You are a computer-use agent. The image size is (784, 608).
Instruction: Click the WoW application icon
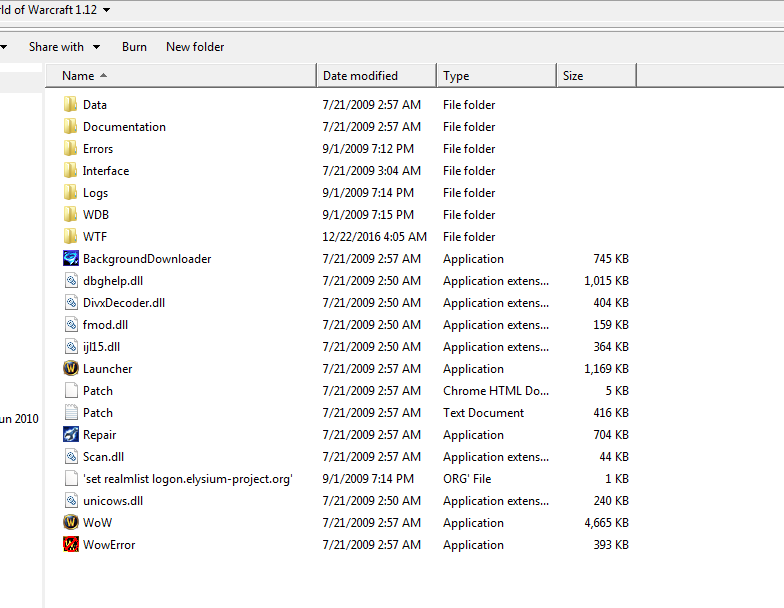pos(70,522)
